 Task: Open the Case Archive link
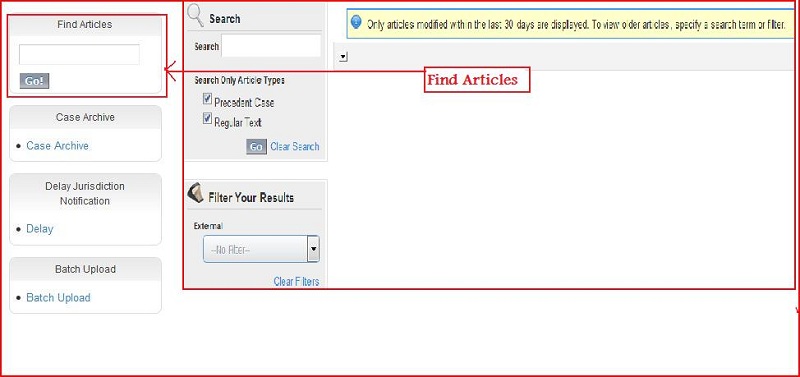[x=57, y=146]
